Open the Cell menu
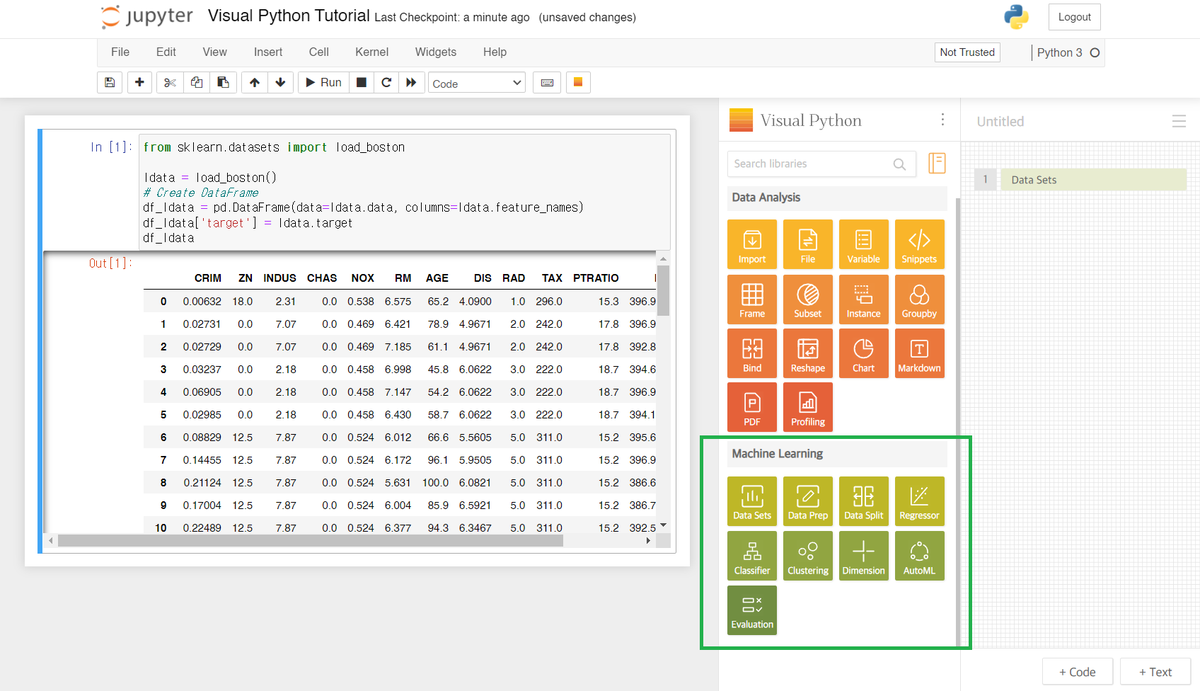 (319, 52)
